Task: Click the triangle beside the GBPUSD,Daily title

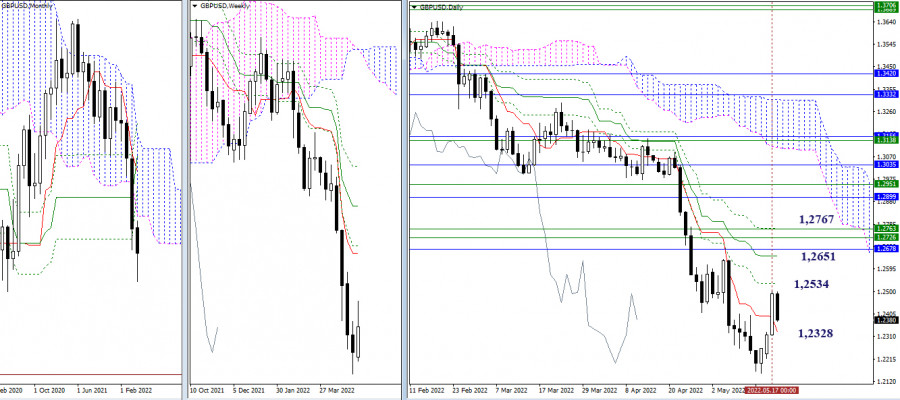Action: [x=415, y=7]
